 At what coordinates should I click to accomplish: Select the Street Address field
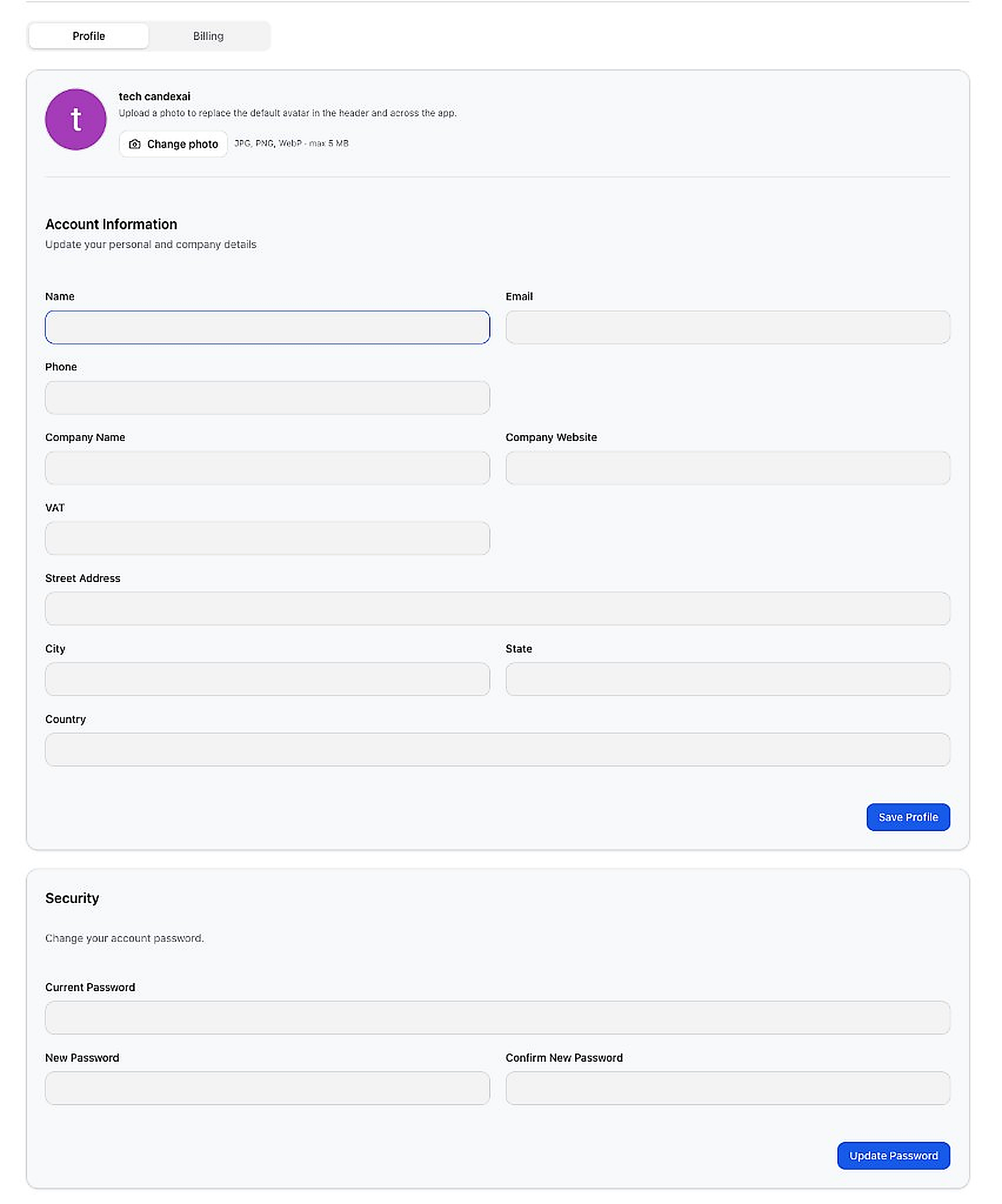click(x=497, y=608)
